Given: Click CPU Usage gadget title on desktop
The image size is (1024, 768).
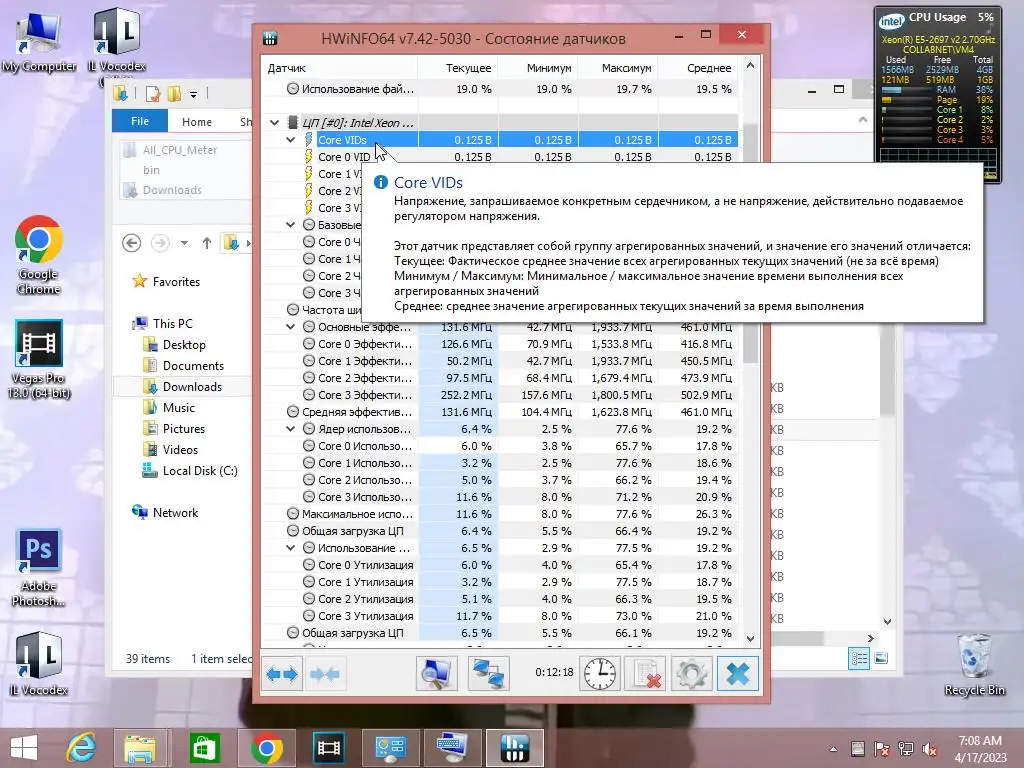Looking at the screenshot, I should (x=936, y=18).
